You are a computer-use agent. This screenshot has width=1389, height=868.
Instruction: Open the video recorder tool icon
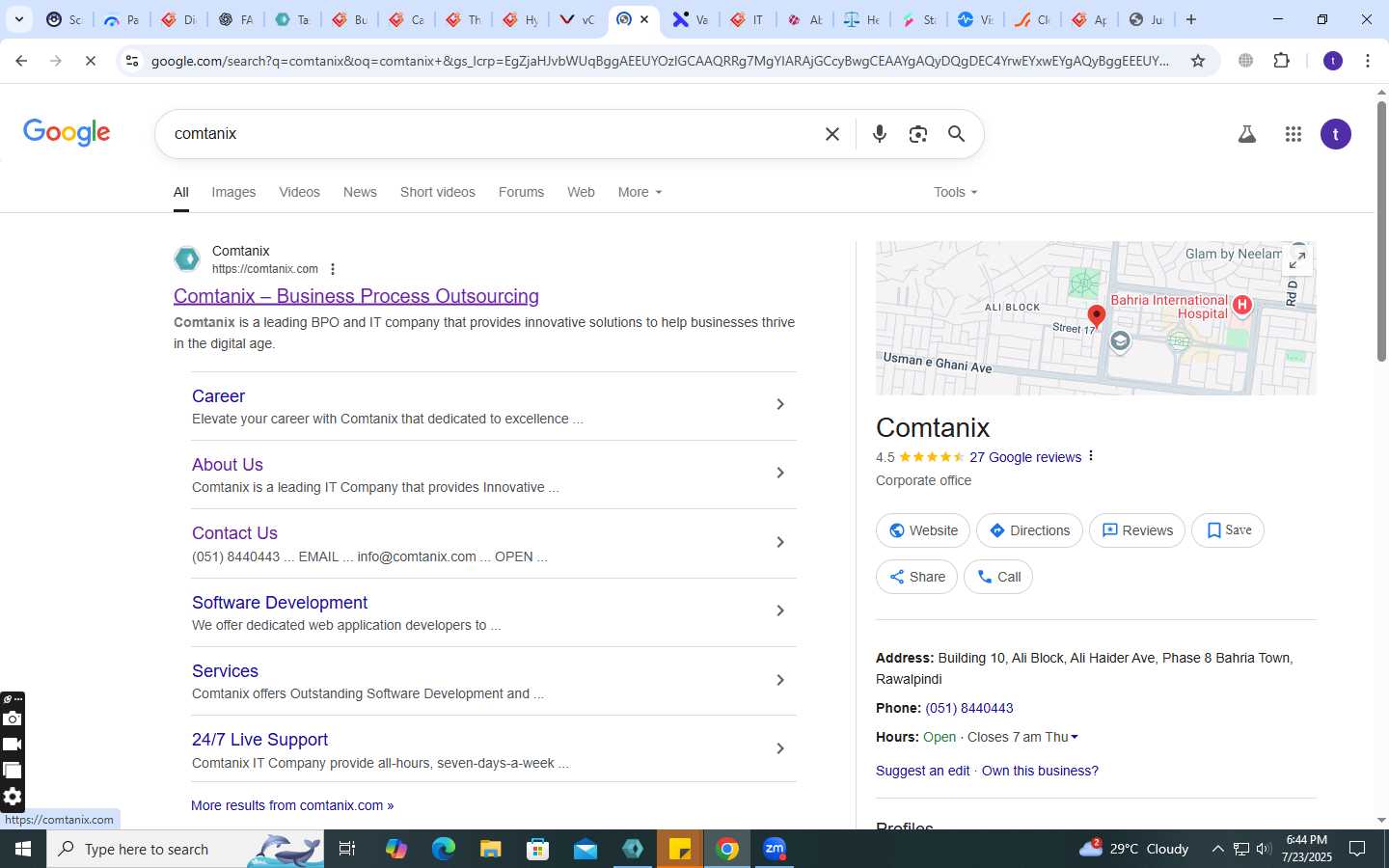click(x=12, y=745)
